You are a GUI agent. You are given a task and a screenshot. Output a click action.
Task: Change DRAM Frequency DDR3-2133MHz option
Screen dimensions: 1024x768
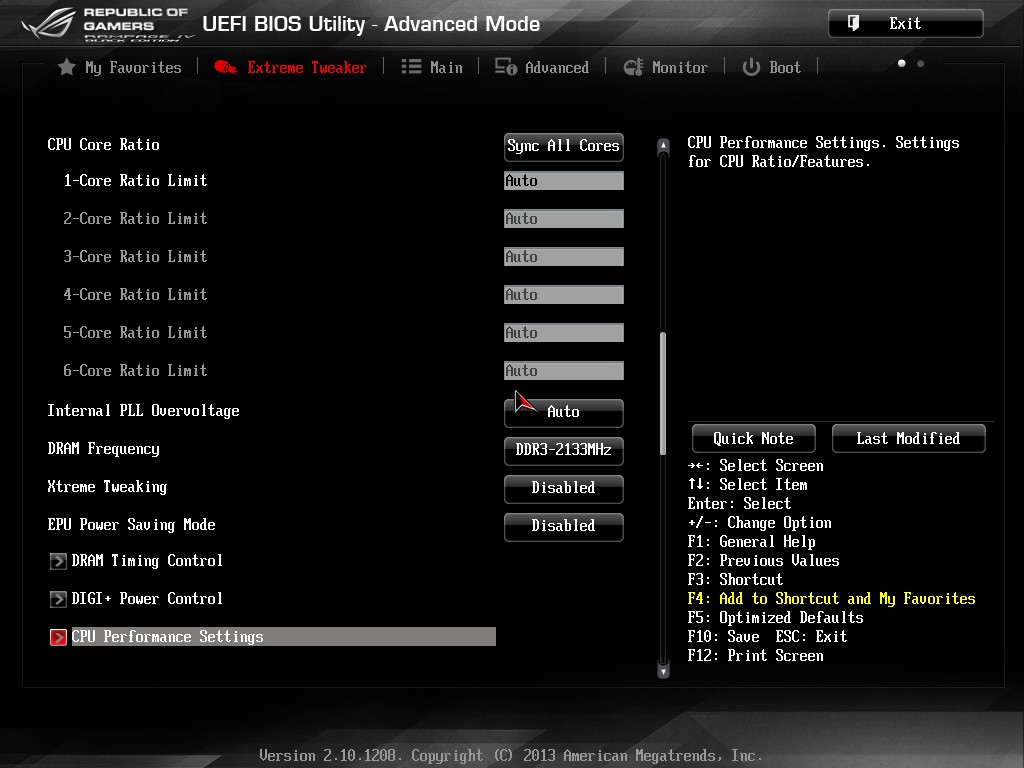564,450
